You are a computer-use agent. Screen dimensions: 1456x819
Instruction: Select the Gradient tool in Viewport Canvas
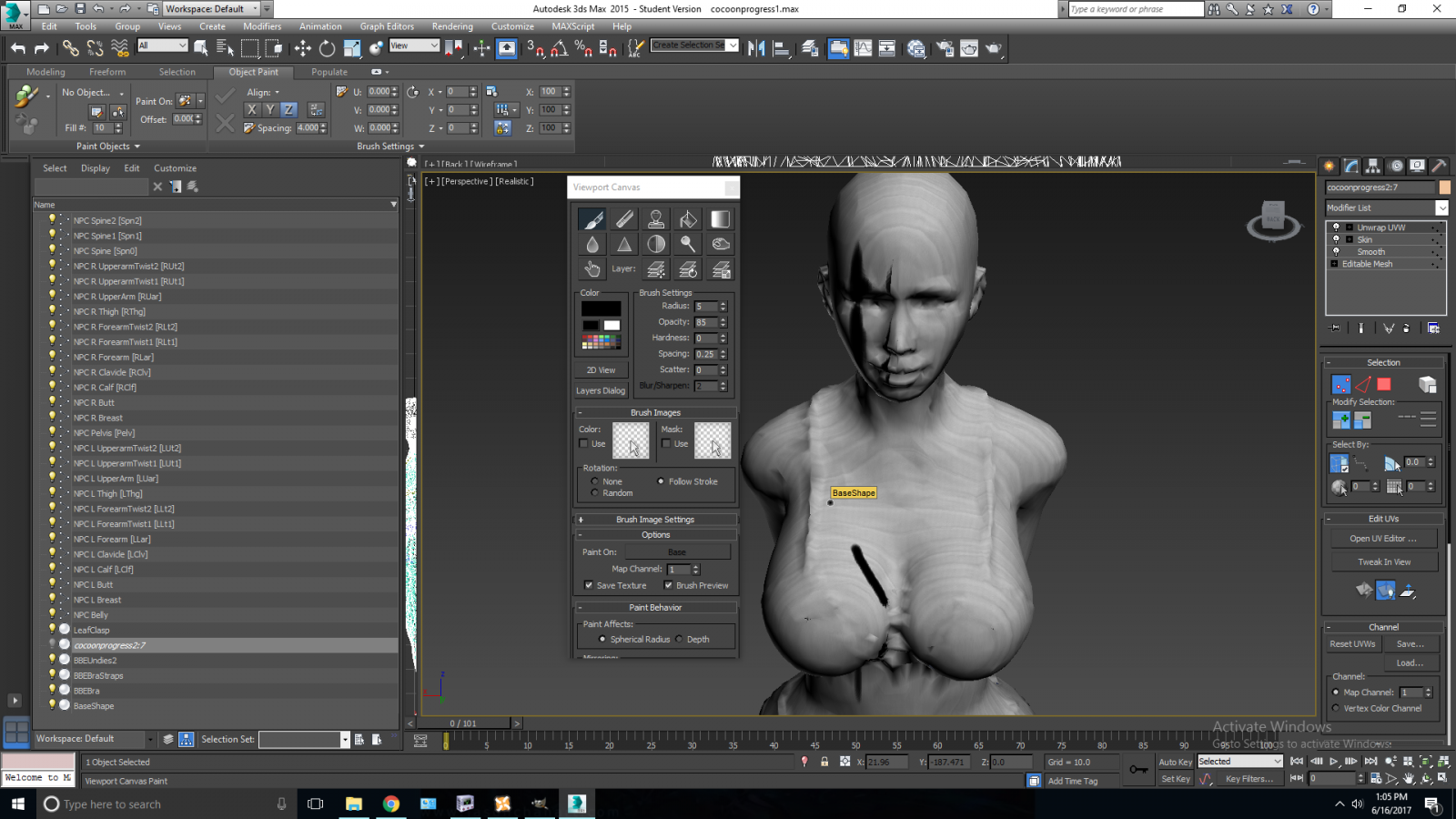tap(720, 219)
